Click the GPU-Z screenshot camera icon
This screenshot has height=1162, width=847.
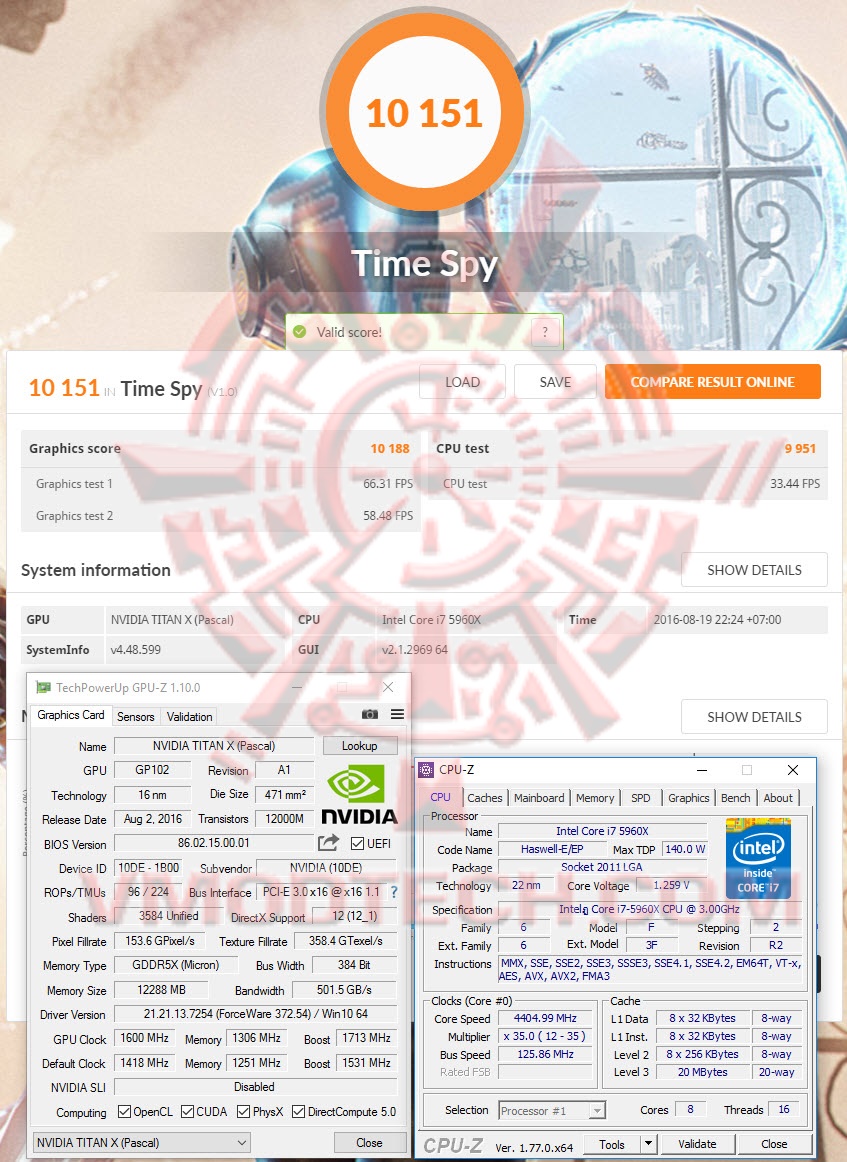click(369, 714)
